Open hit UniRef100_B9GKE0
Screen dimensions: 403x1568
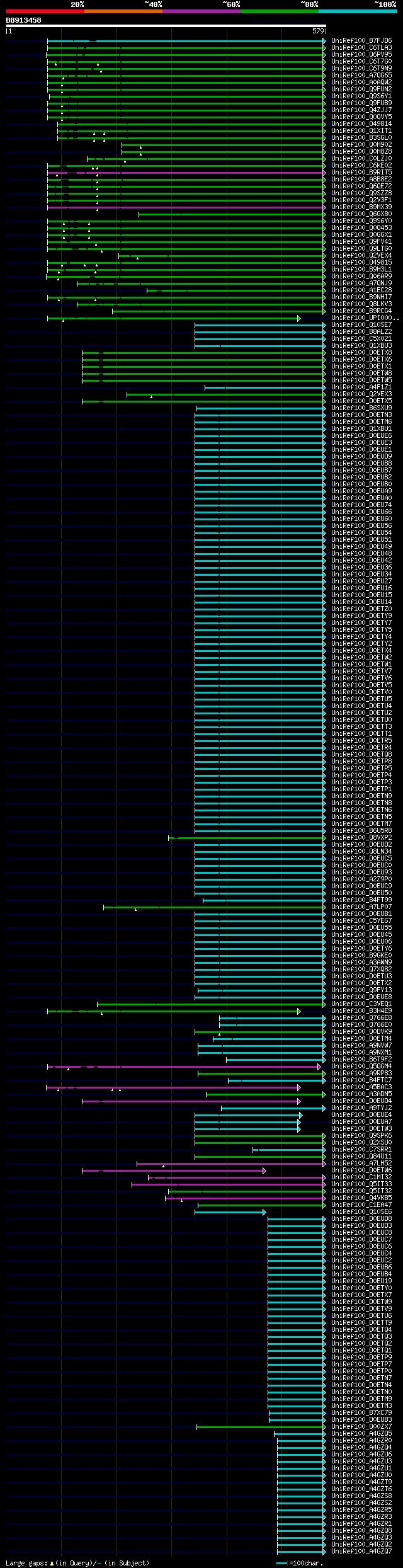(361, 956)
